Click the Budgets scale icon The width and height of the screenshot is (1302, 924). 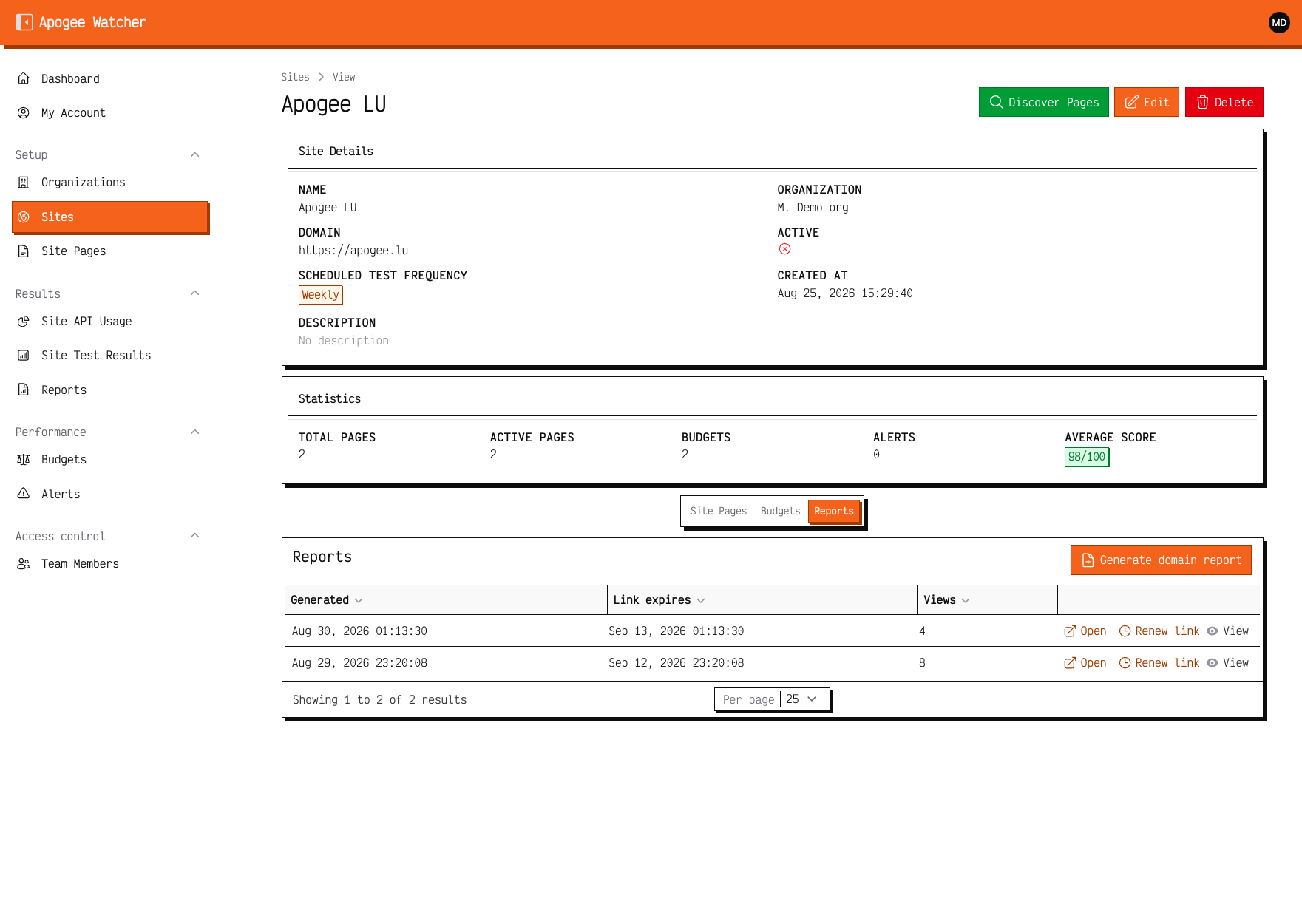click(x=24, y=459)
